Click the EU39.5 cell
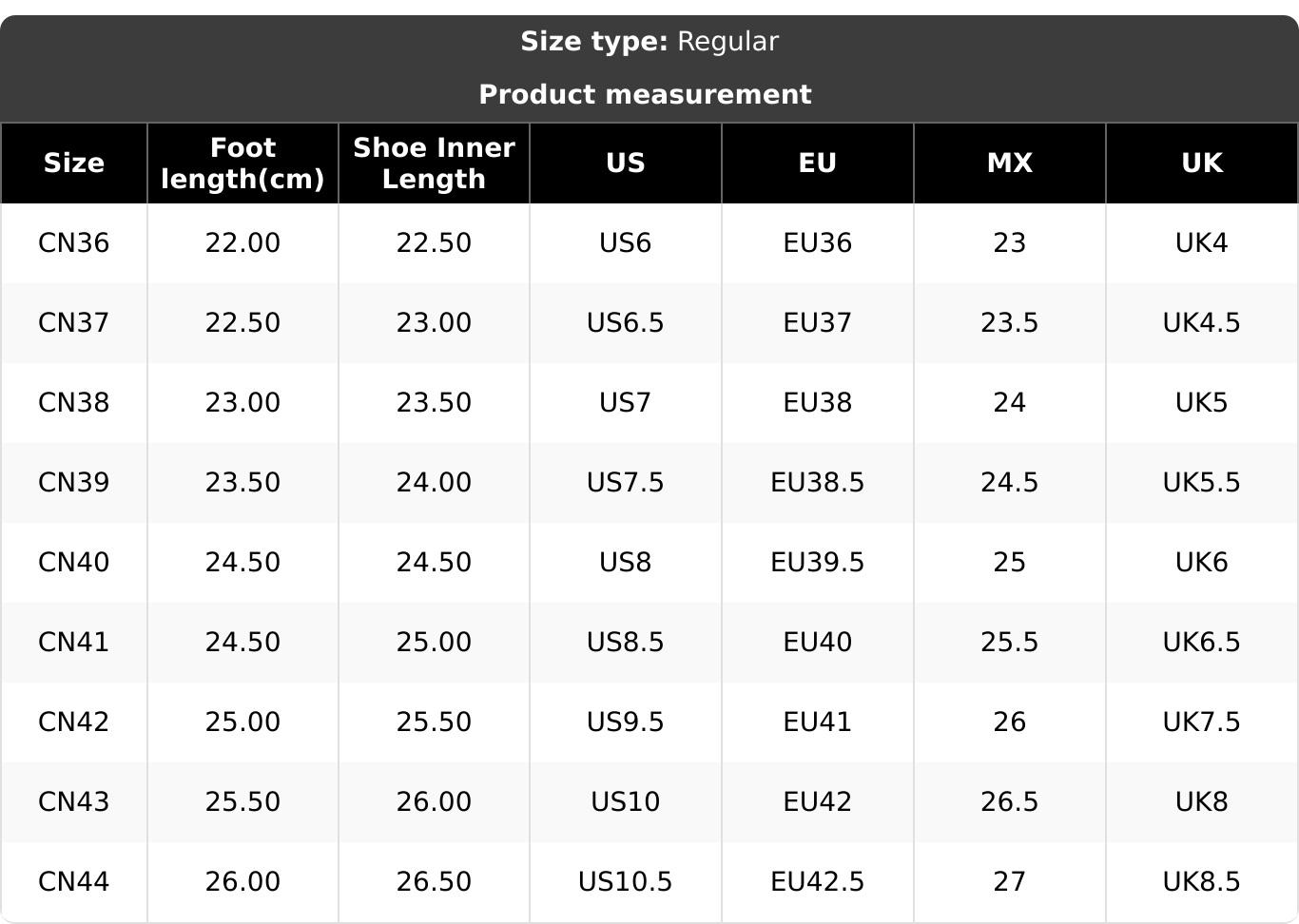Screen dimensions: 1299x924 tap(817, 562)
